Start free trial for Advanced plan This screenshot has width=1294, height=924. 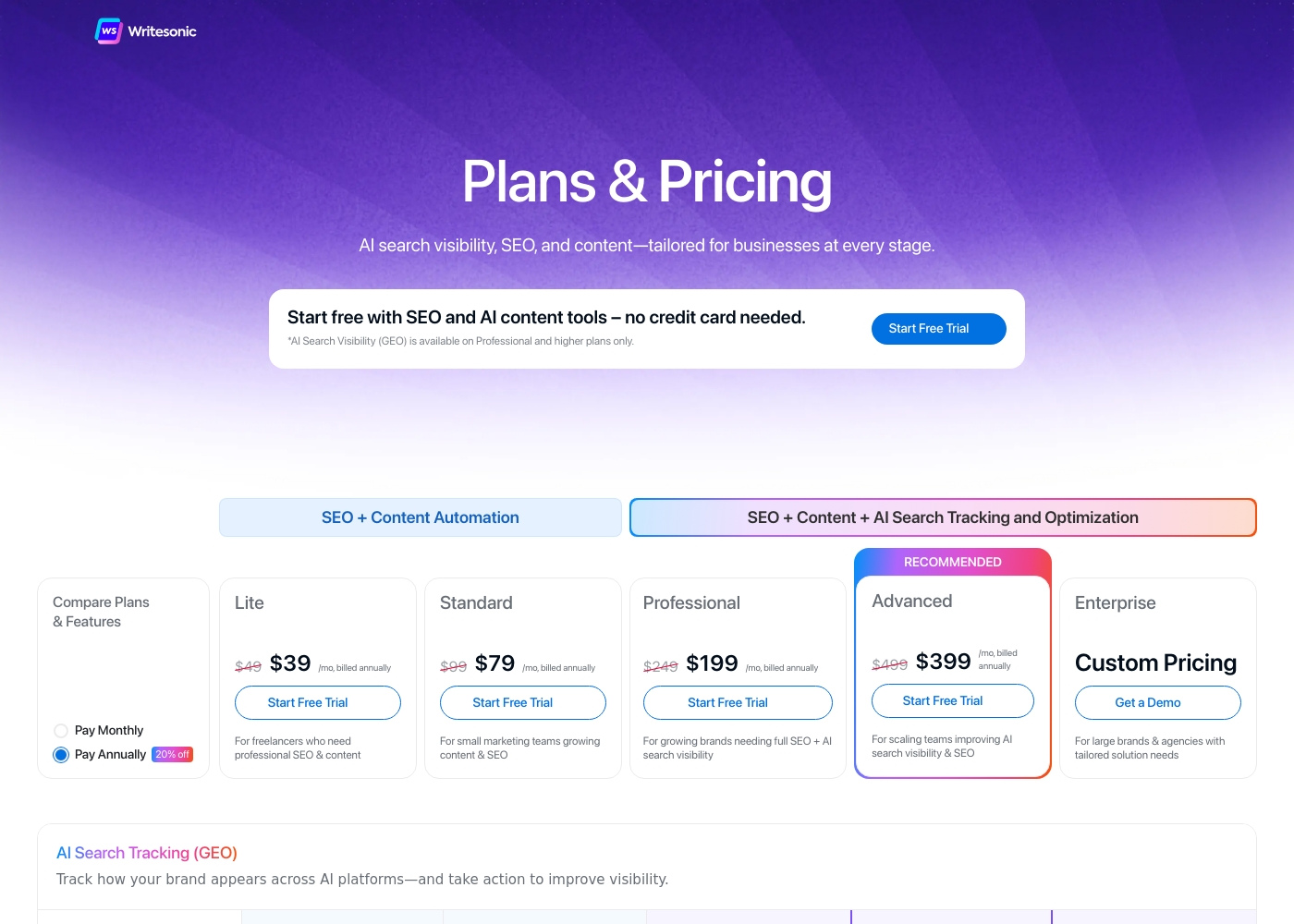click(952, 700)
